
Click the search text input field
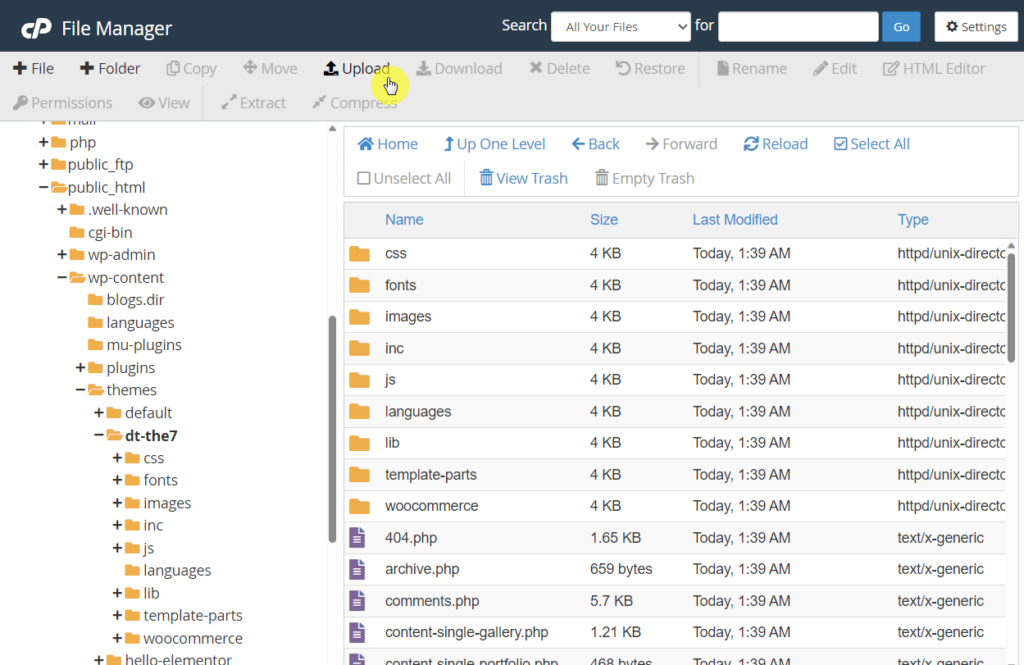click(798, 27)
